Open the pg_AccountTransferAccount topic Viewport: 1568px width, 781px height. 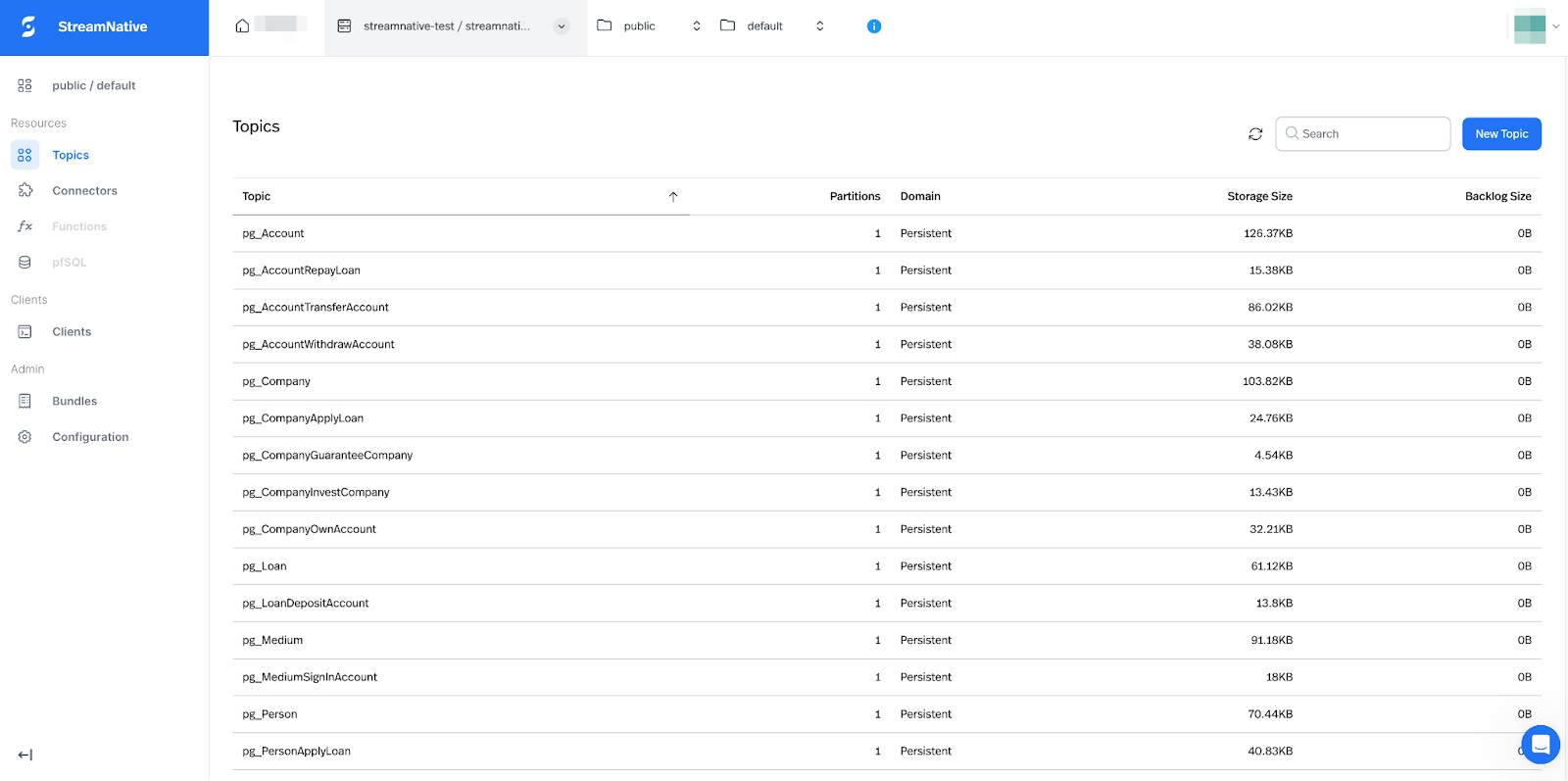pyautogui.click(x=316, y=308)
